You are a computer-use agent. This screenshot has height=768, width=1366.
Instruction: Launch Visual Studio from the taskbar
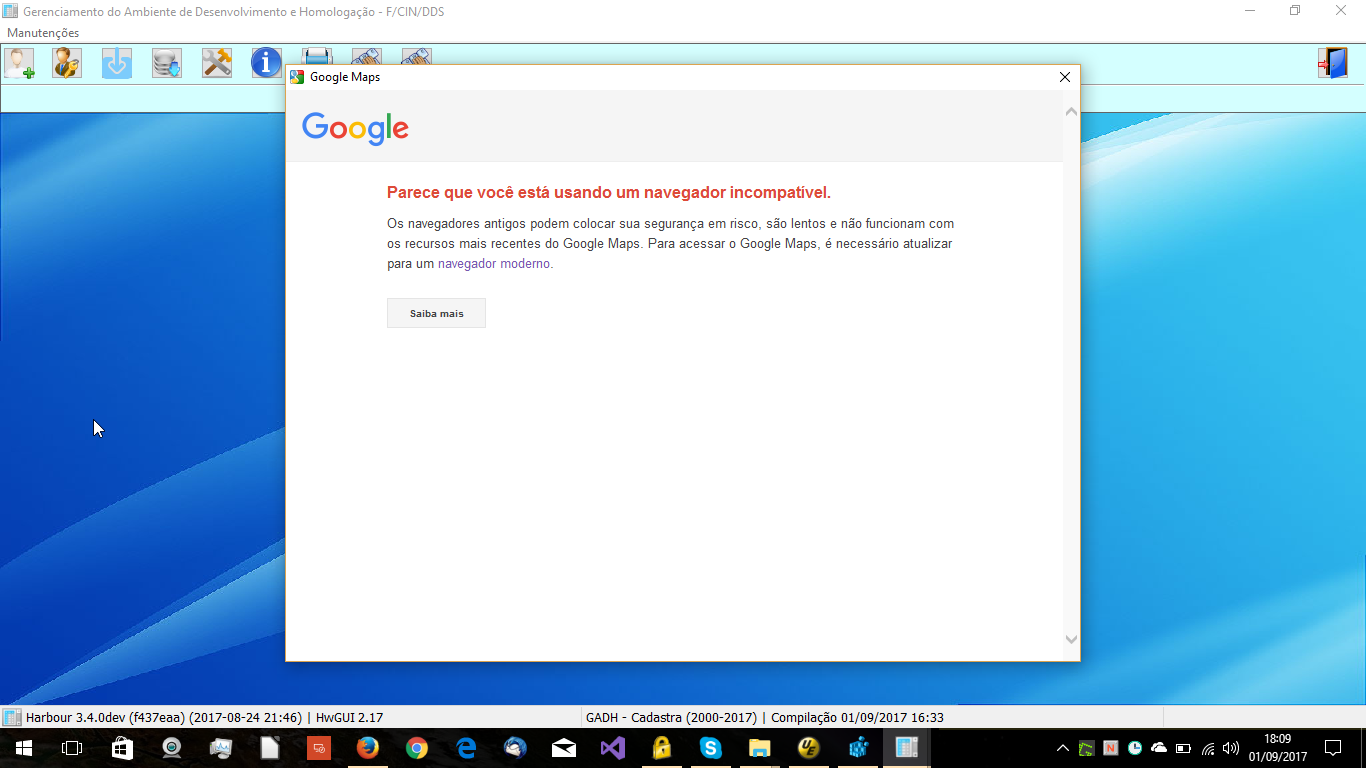click(x=613, y=748)
